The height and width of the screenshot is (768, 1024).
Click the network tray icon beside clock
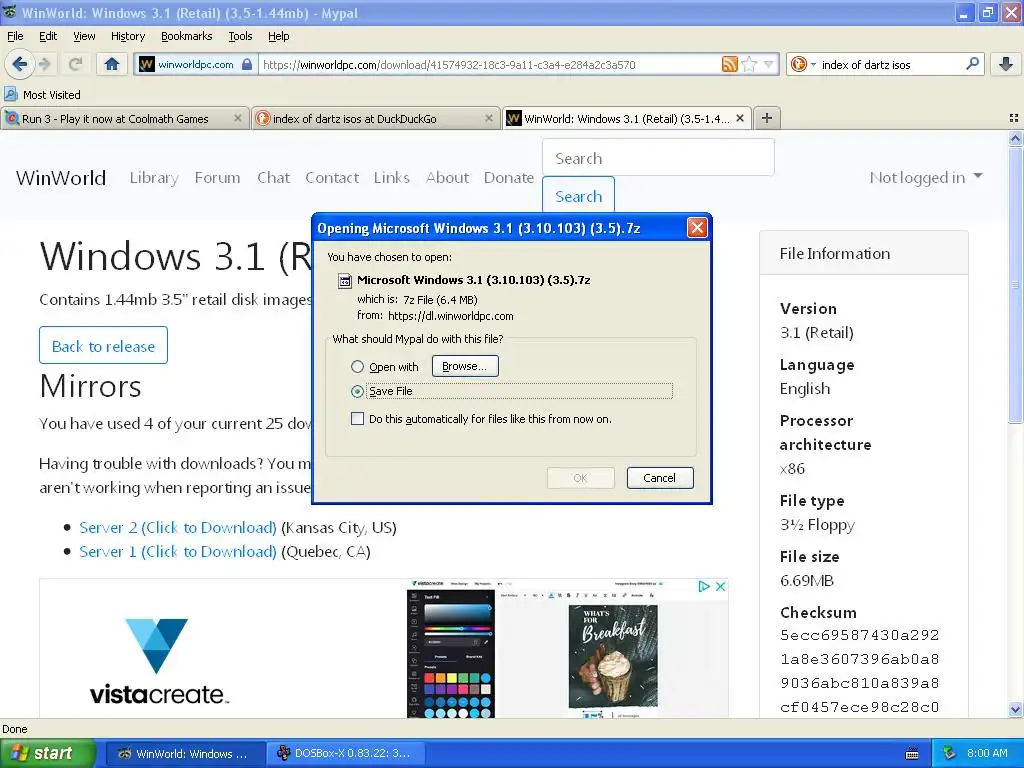pos(950,754)
